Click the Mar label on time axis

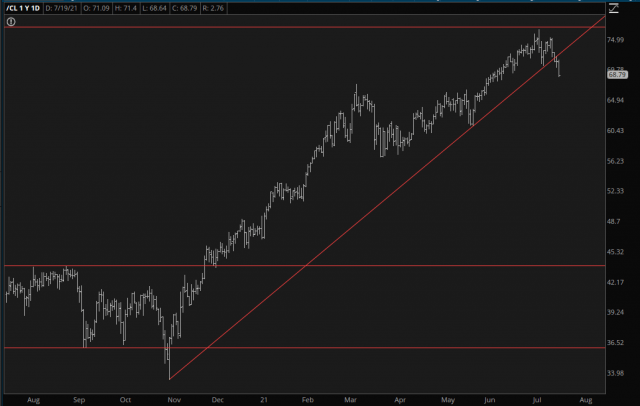(x=354, y=397)
